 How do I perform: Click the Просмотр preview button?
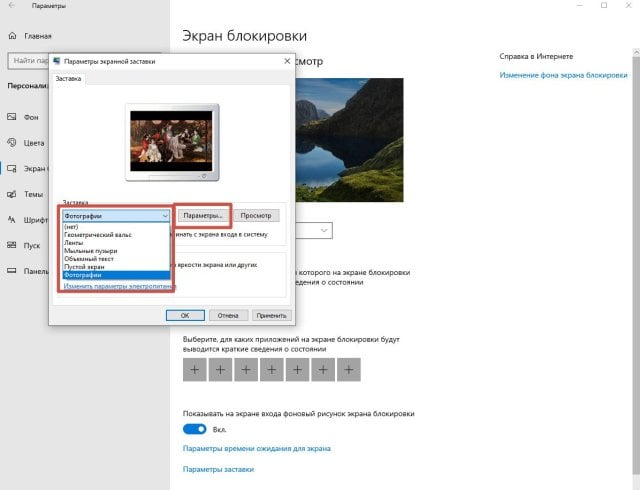click(x=256, y=215)
